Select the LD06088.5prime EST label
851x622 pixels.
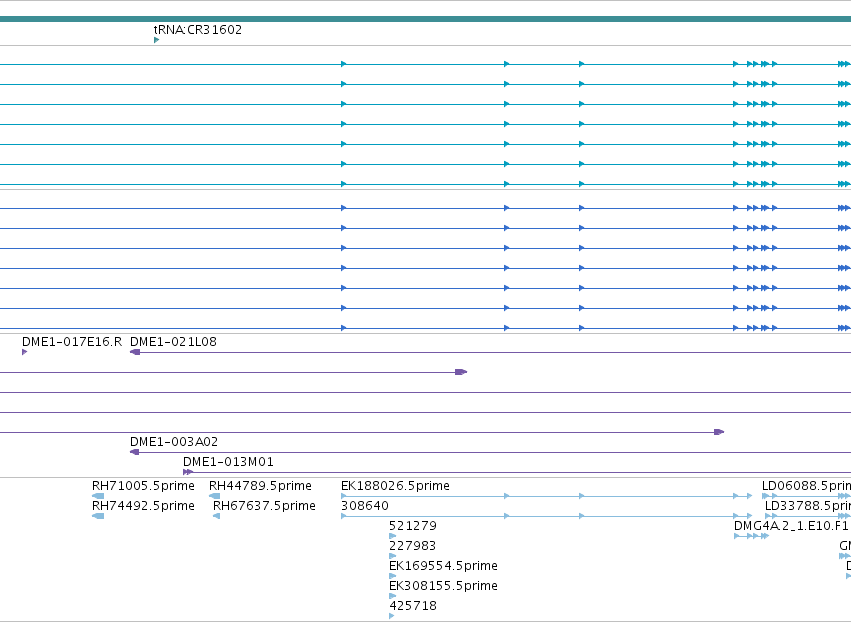pyautogui.click(x=806, y=485)
